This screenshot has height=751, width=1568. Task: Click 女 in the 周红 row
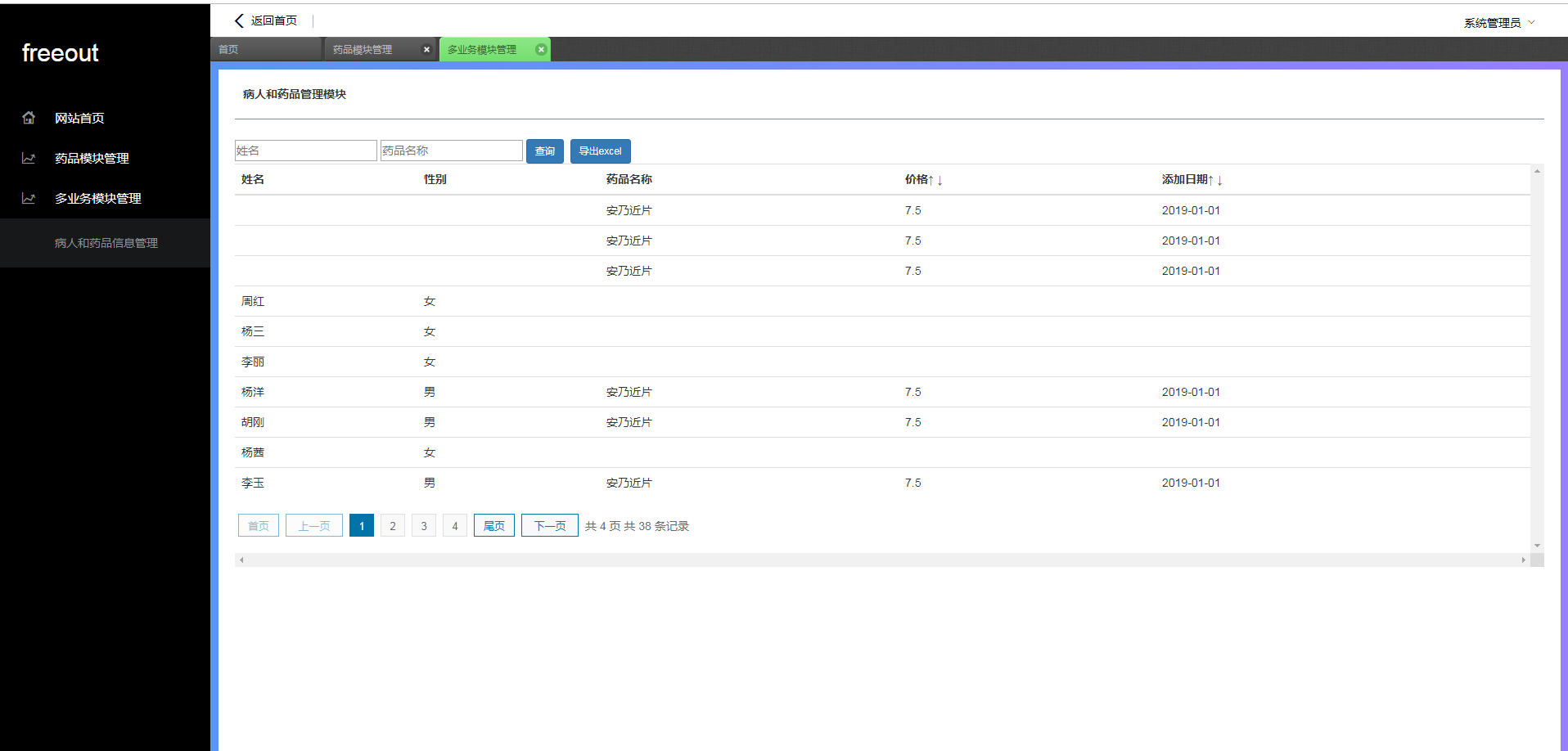pos(430,301)
